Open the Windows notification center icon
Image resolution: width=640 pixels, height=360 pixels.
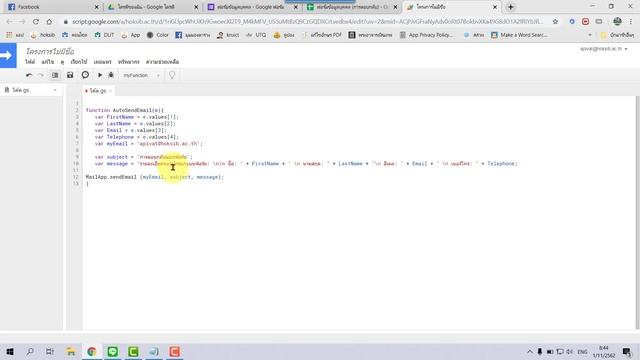tap(627, 351)
